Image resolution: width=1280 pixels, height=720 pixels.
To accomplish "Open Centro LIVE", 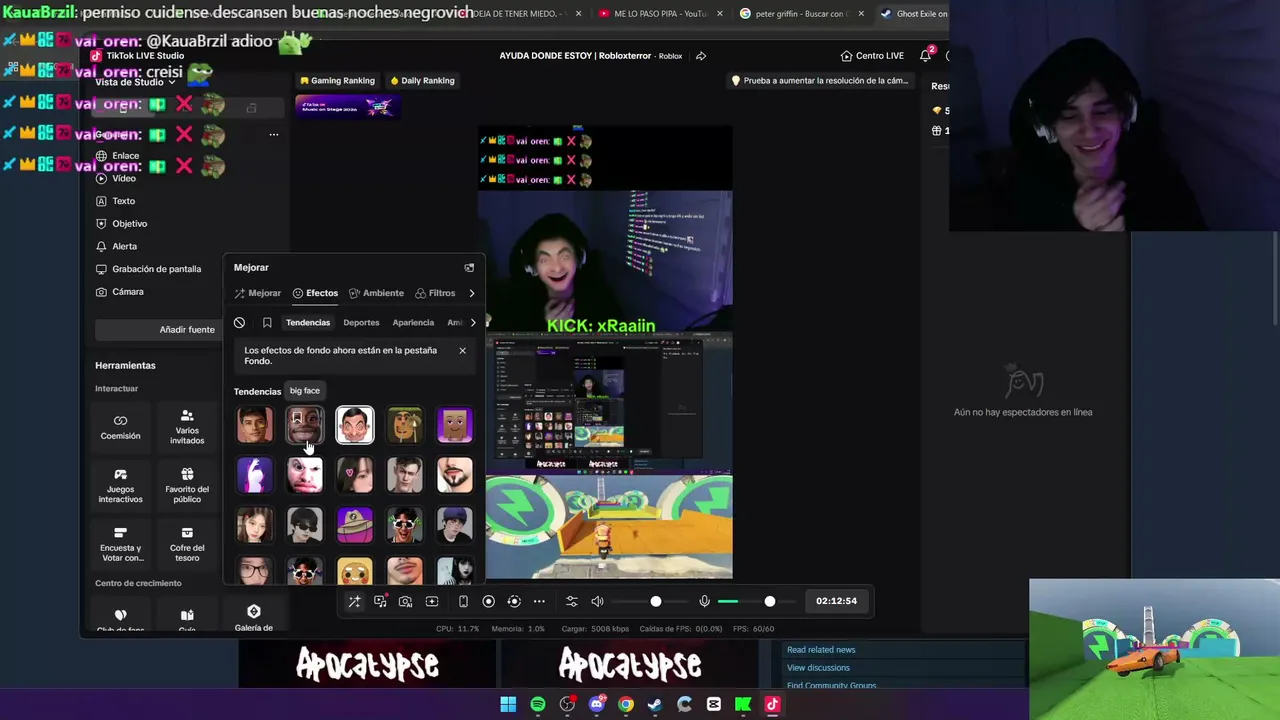I will (x=872, y=56).
